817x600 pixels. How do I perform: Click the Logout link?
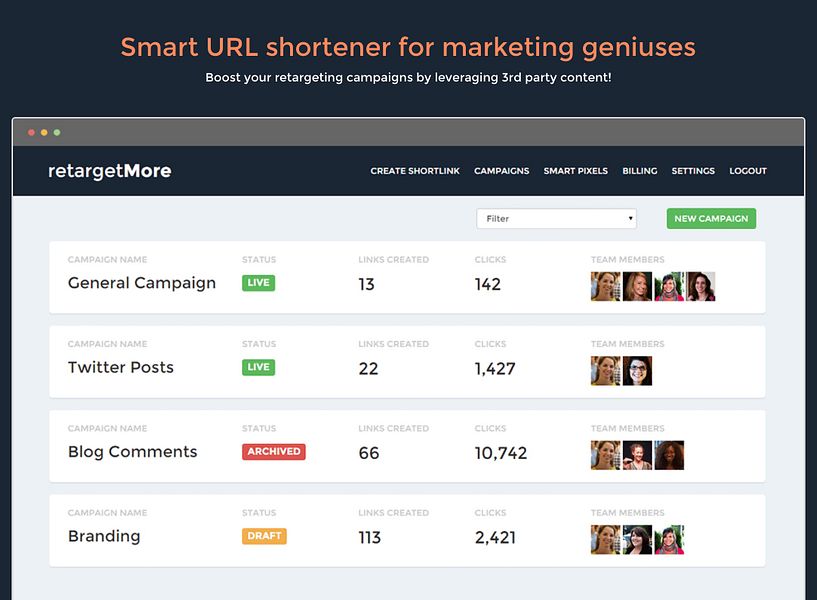click(748, 171)
